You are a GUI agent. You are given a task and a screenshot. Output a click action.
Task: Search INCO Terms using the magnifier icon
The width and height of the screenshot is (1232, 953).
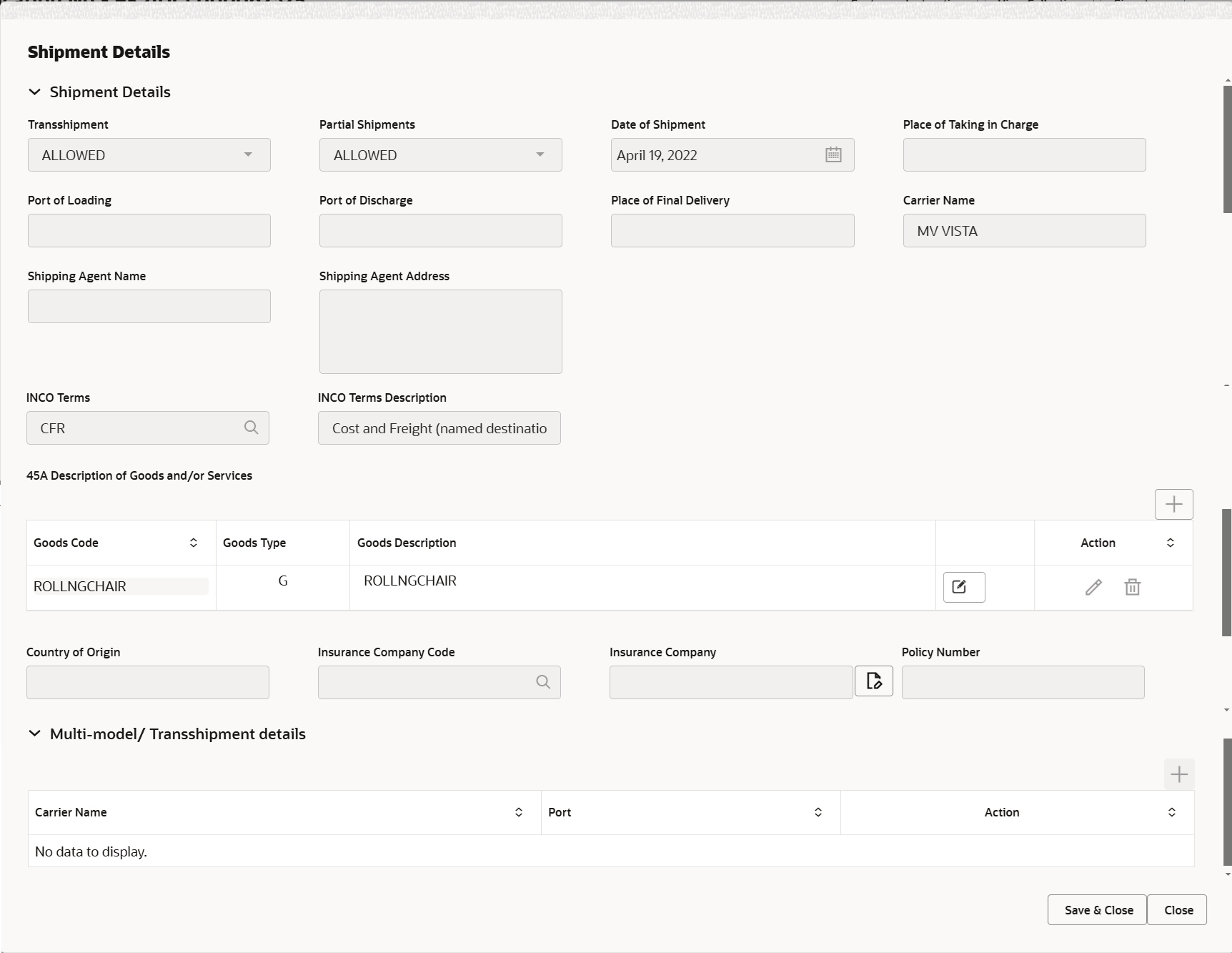pos(252,428)
